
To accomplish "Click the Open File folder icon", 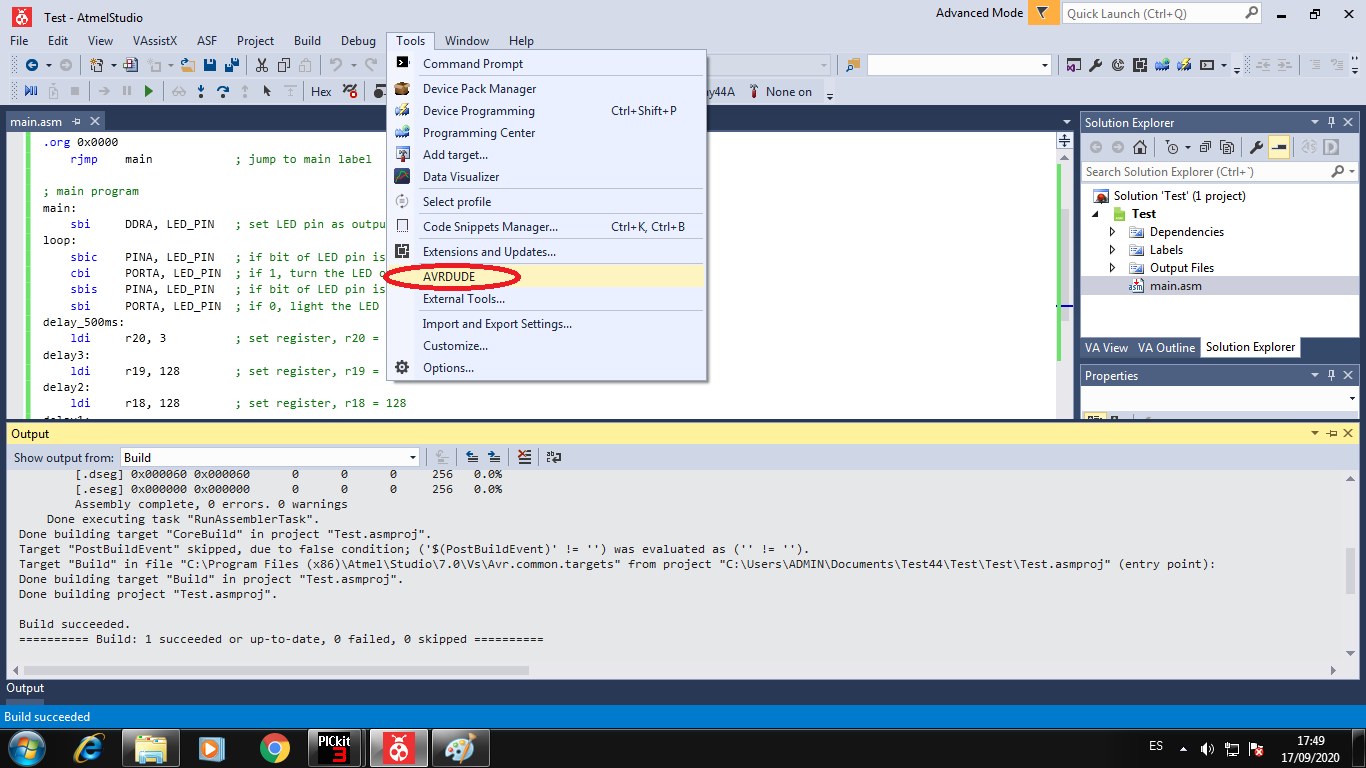I will (x=187, y=65).
